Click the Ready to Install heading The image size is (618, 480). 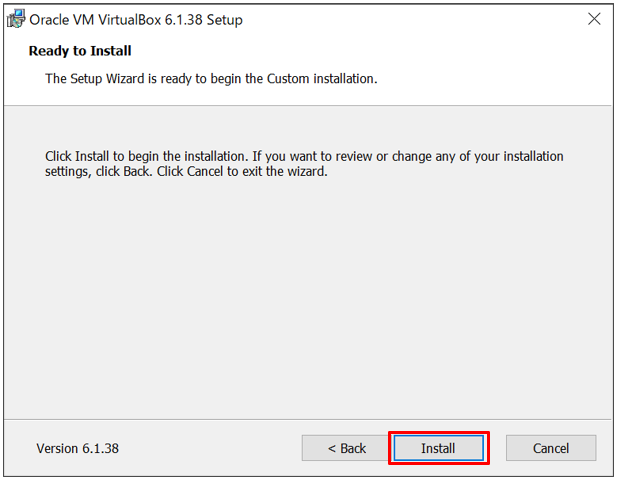(80, 51)
